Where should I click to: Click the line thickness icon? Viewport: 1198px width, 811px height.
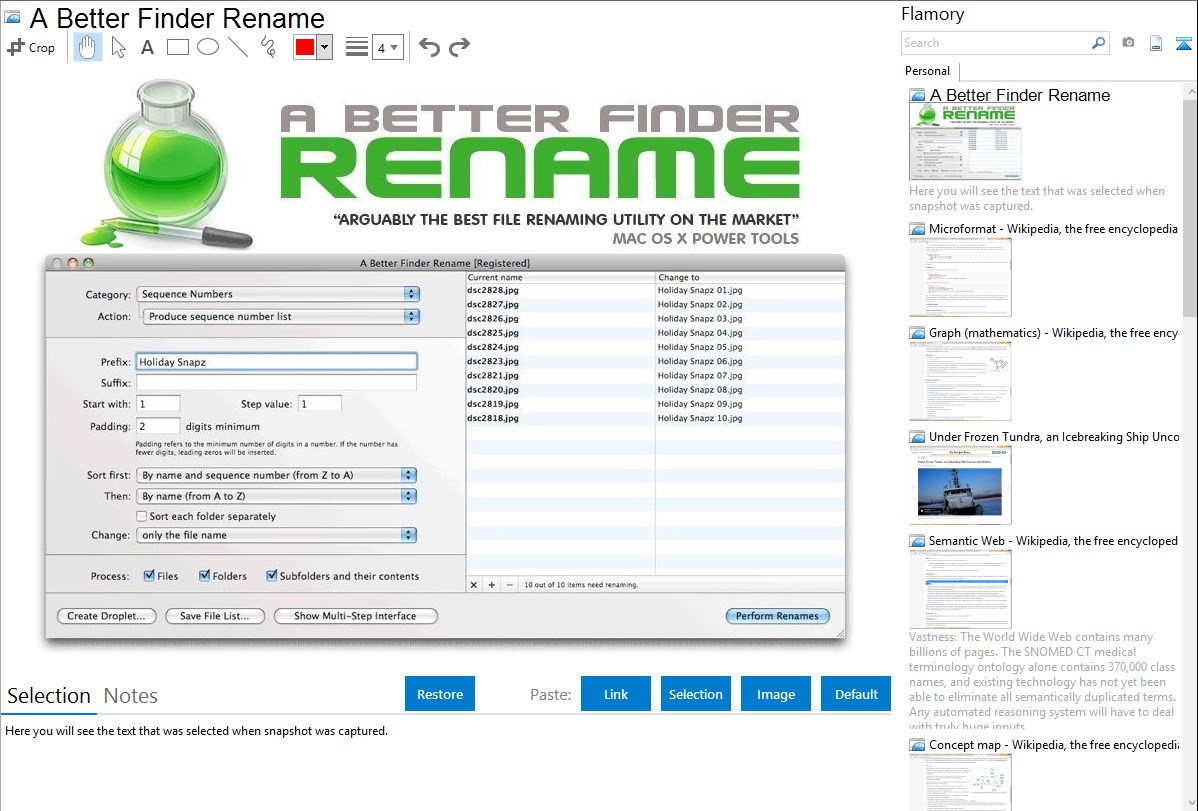pos(357,47)
